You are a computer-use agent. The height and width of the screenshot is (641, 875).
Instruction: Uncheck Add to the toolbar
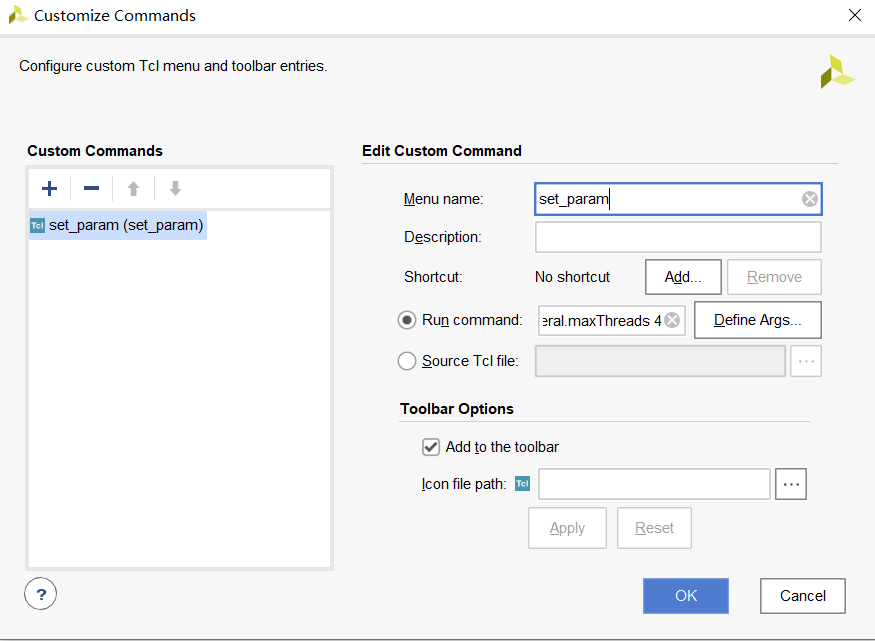[431, 447]
